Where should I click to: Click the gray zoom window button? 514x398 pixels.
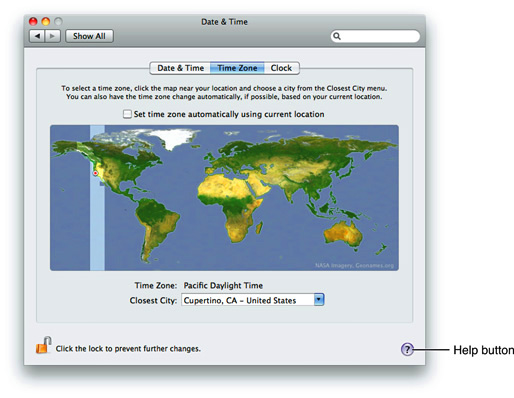point(58,21)
